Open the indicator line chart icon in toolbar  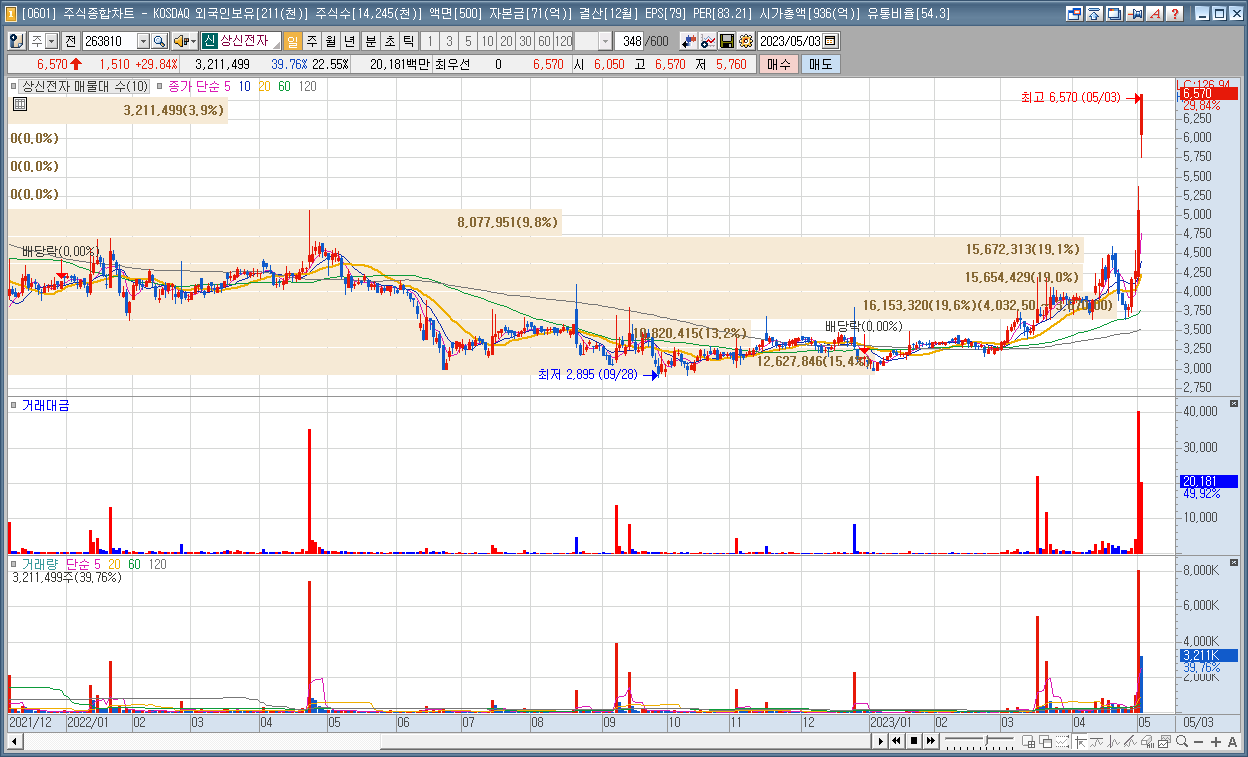coord(708,41)
